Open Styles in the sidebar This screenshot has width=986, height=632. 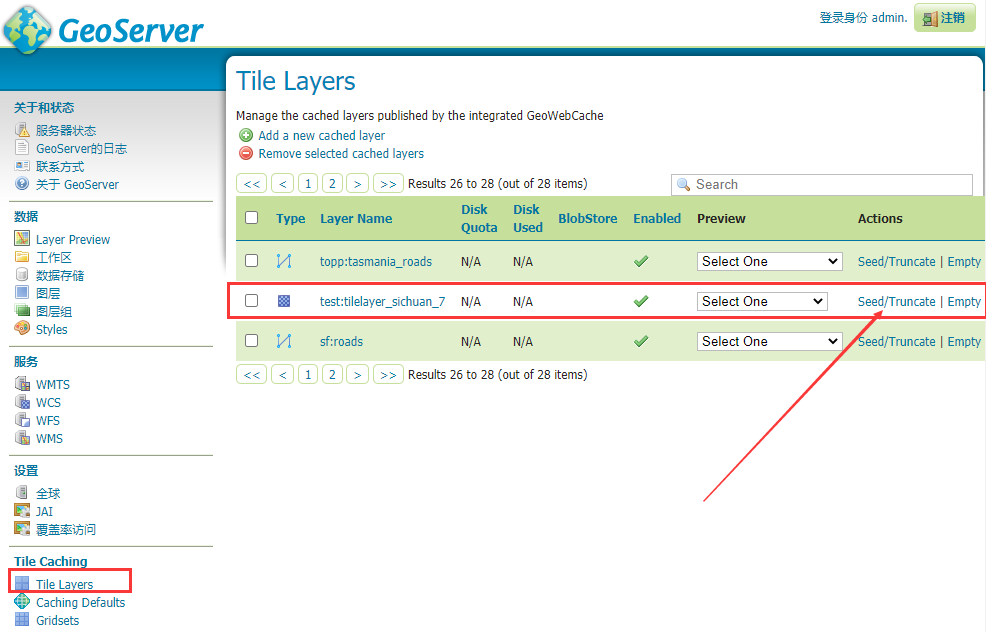[x=52, y=329]
